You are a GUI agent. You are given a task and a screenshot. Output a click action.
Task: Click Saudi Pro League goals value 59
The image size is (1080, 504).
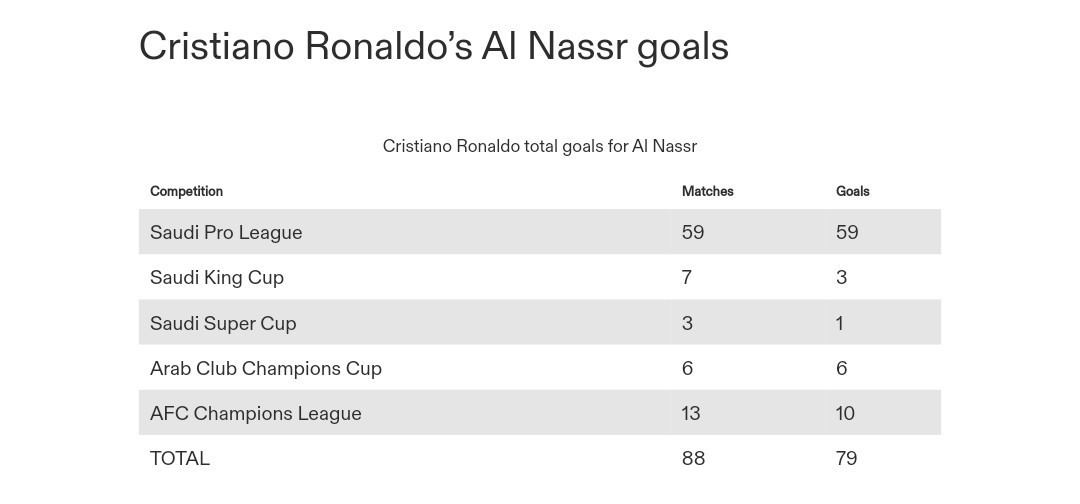(847, 233)
